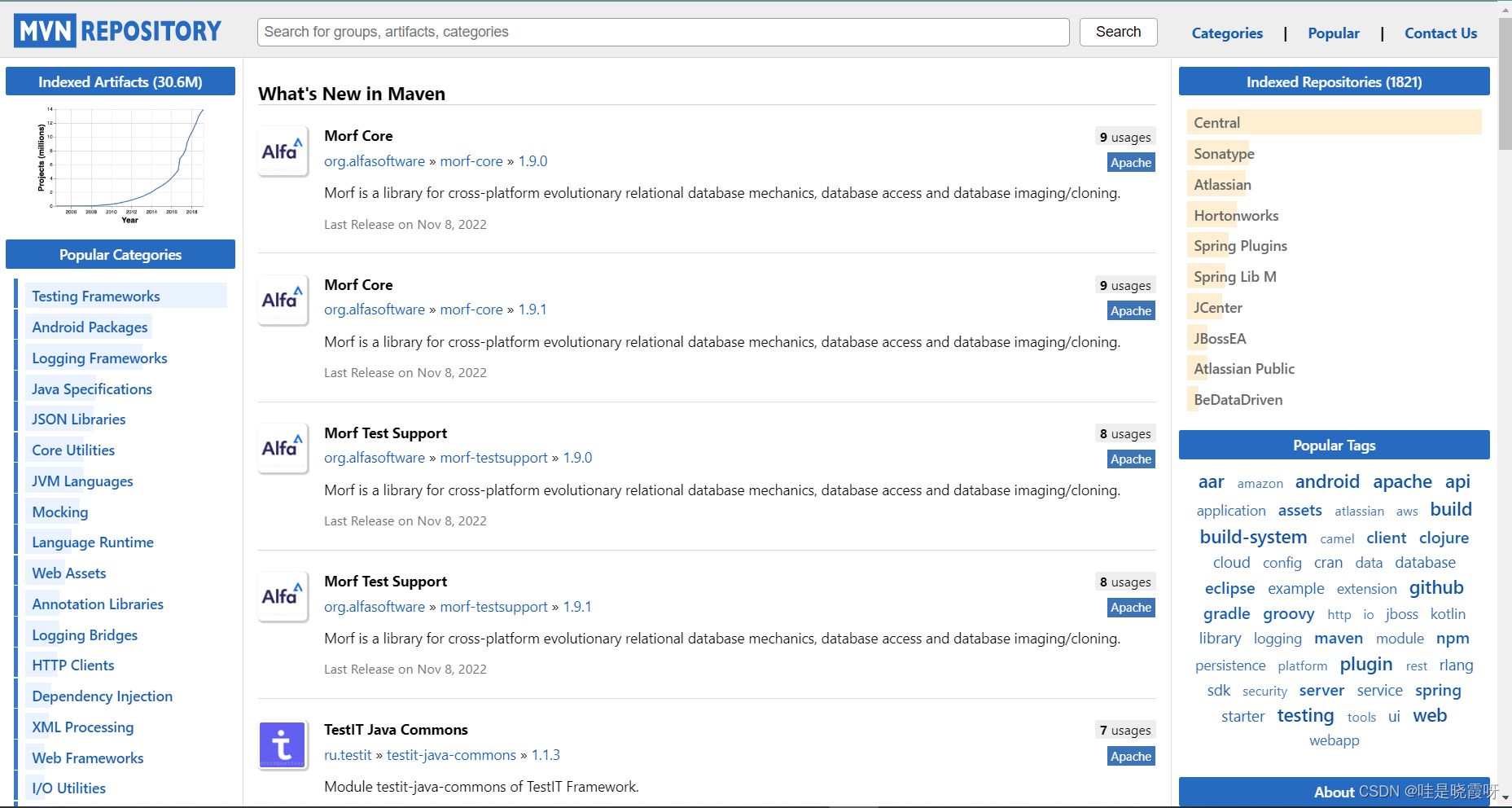
Task: Open Java Specifications category
Action: [92, 389]
